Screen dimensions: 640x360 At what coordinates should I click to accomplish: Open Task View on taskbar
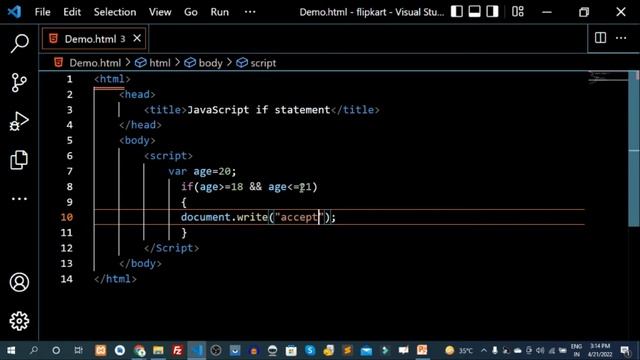[78, 350]
